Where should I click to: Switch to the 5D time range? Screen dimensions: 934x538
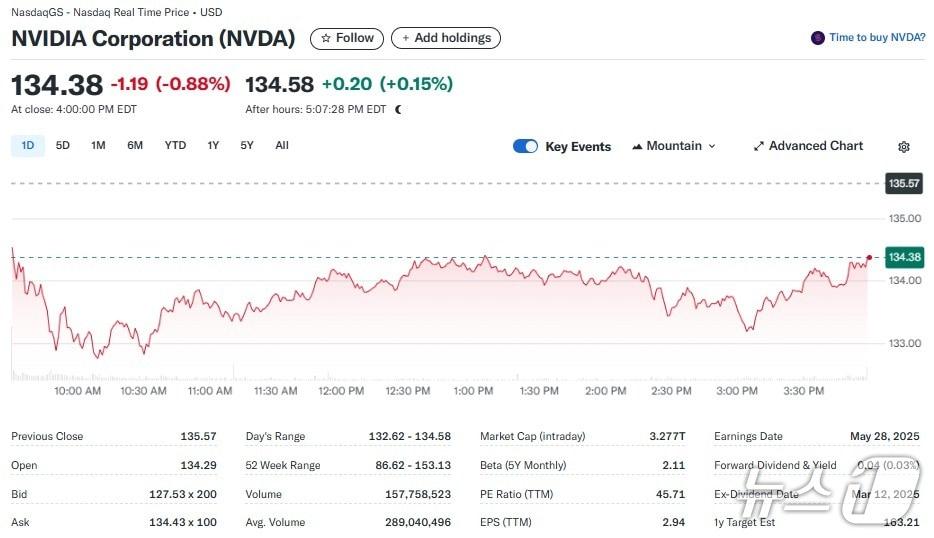point(63,146)
